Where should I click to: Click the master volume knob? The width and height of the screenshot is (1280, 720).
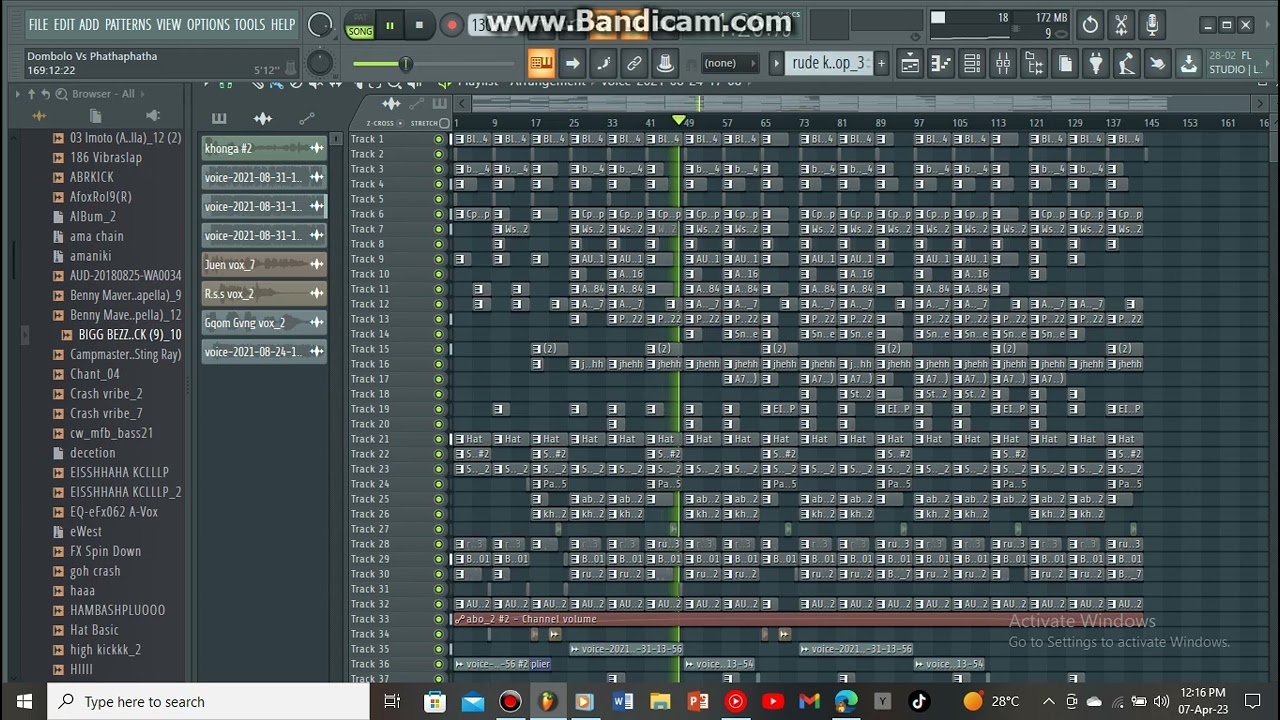pyautogui.click(x=320, y=25)
